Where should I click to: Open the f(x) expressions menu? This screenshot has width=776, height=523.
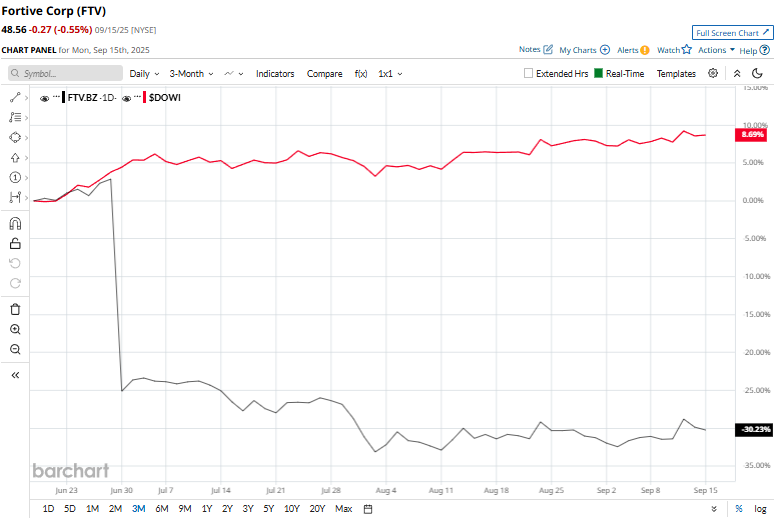(x=361, y=73)
